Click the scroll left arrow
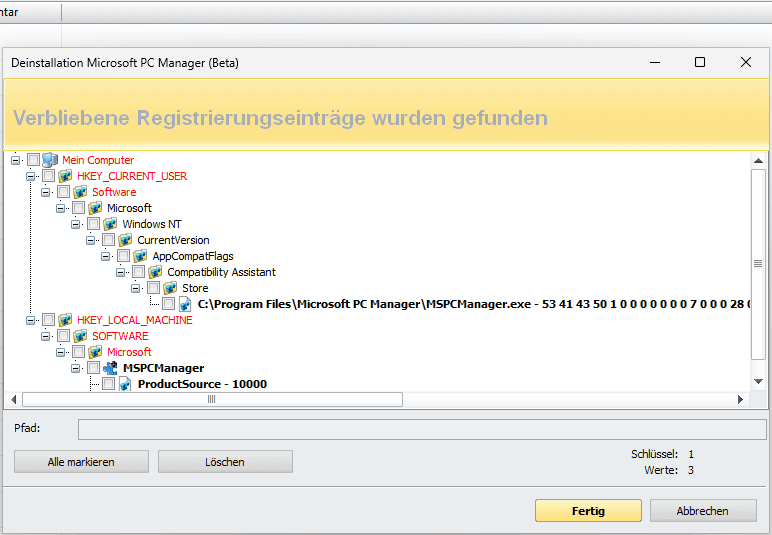772x535 pixels. point(14,399)
